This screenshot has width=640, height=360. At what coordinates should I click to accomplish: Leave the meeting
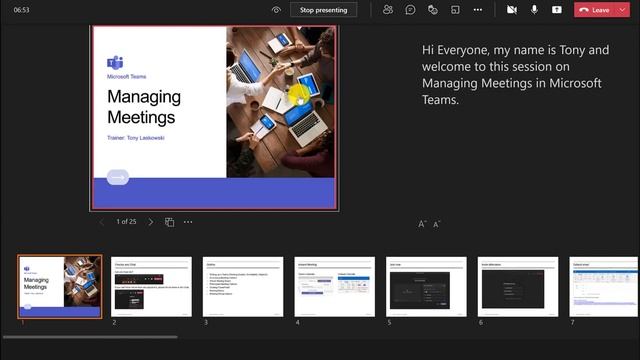(595, 10)
